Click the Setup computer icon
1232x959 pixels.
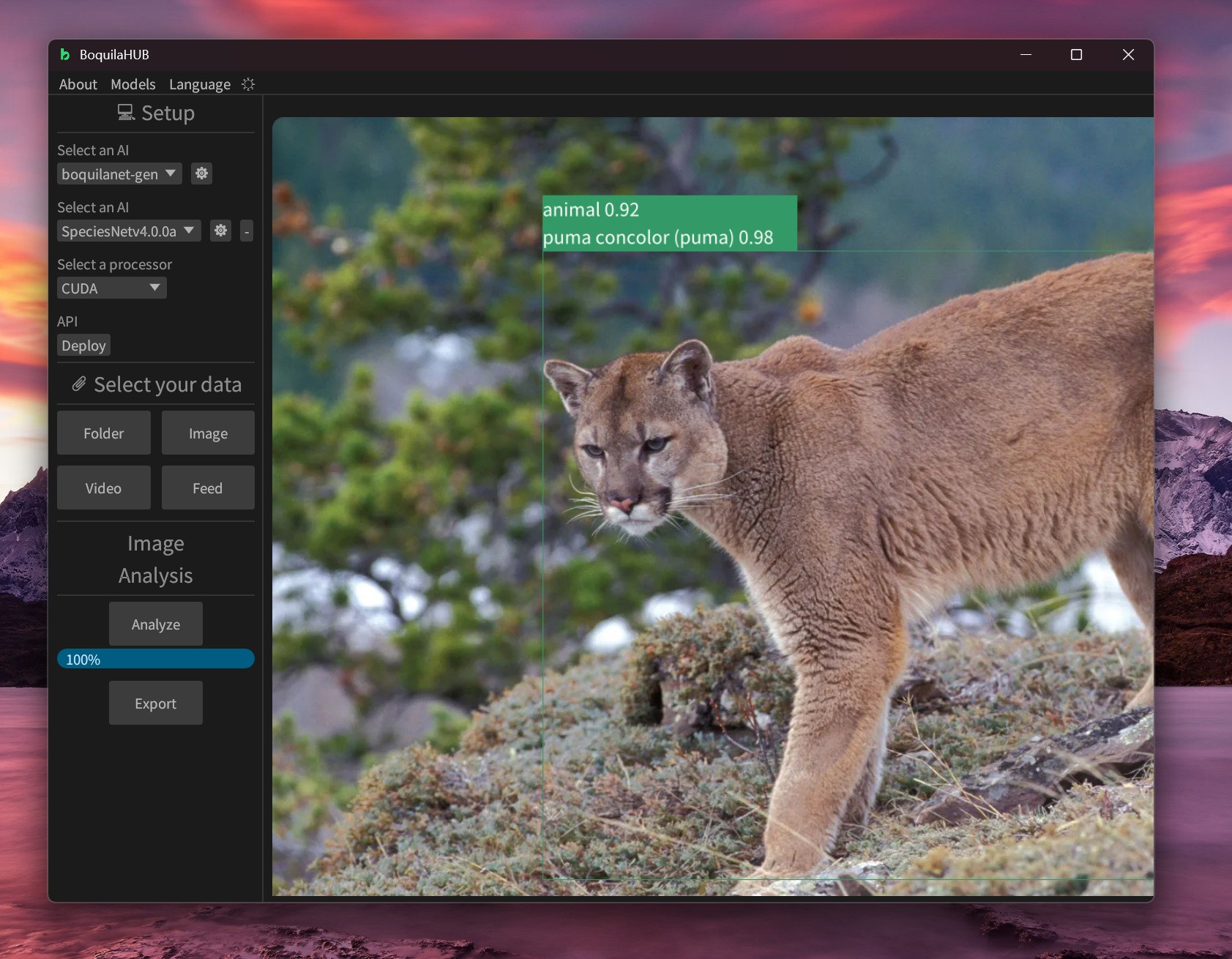click(126, 113)
